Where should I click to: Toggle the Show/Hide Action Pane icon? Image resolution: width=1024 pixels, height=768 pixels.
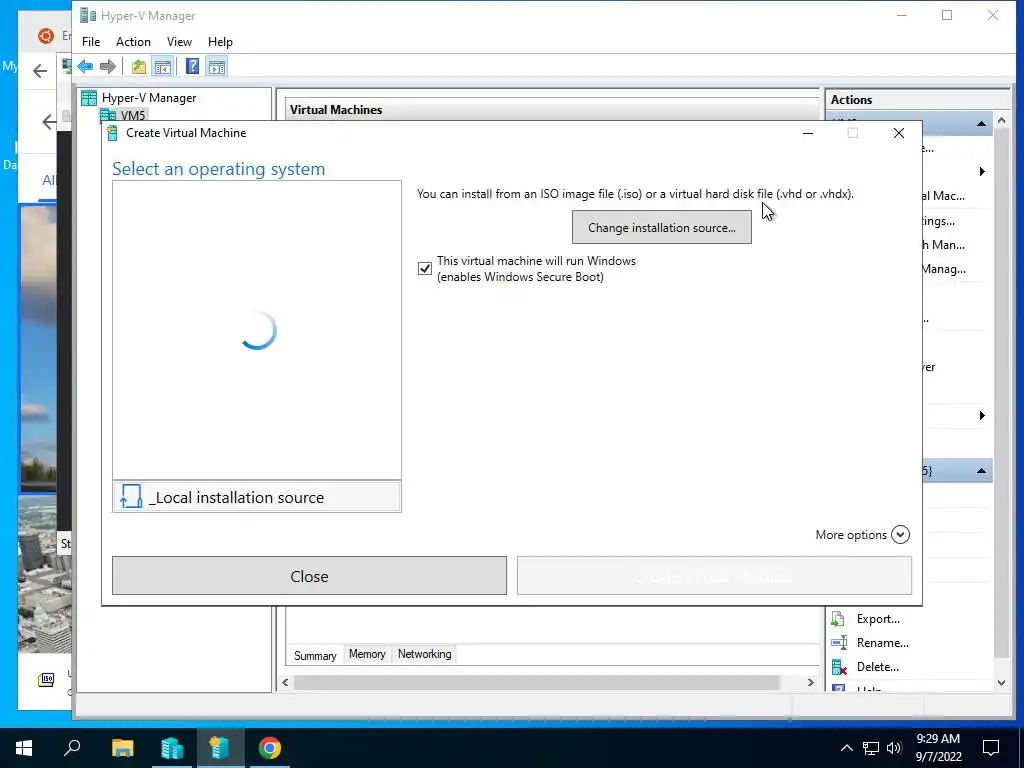pyautogui.click(x=217, y=66)
